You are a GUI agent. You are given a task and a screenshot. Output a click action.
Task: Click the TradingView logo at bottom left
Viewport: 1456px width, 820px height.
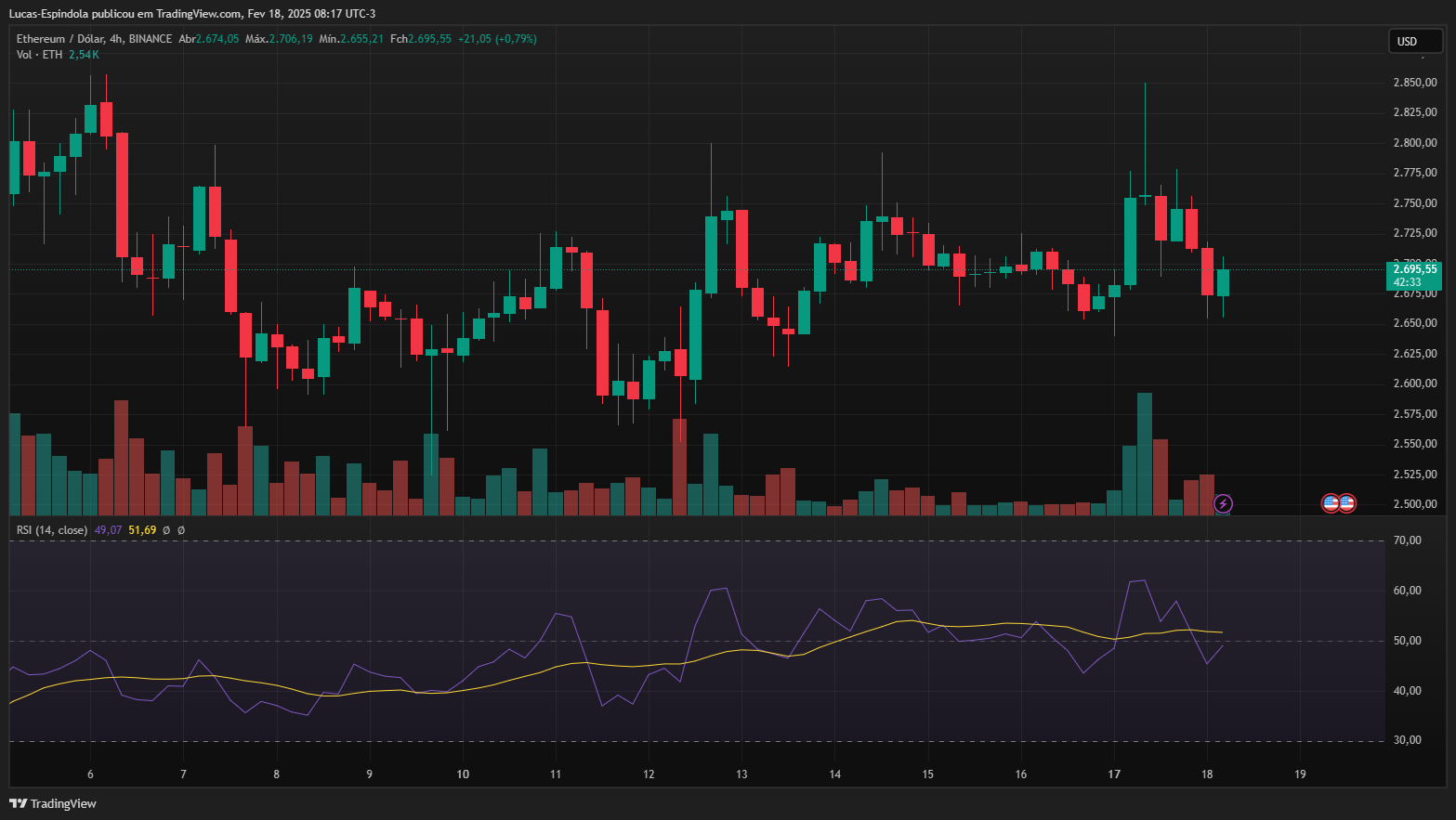point(53,803)
